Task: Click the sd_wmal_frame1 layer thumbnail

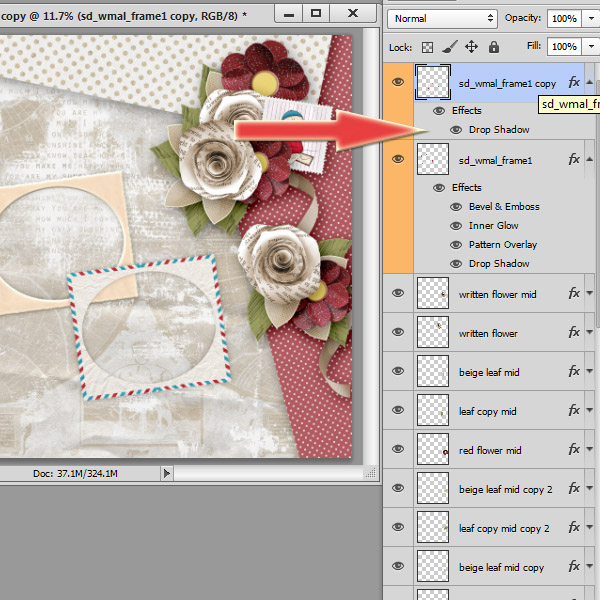Action: coord(432,160)
